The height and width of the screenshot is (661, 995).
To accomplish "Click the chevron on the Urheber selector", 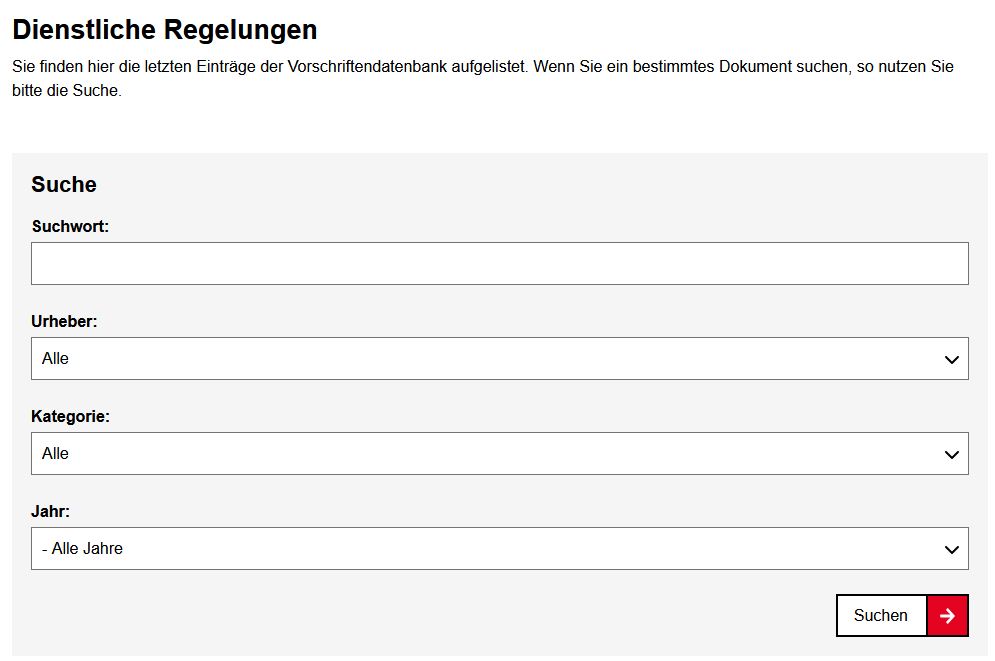I will pos(953,358).
